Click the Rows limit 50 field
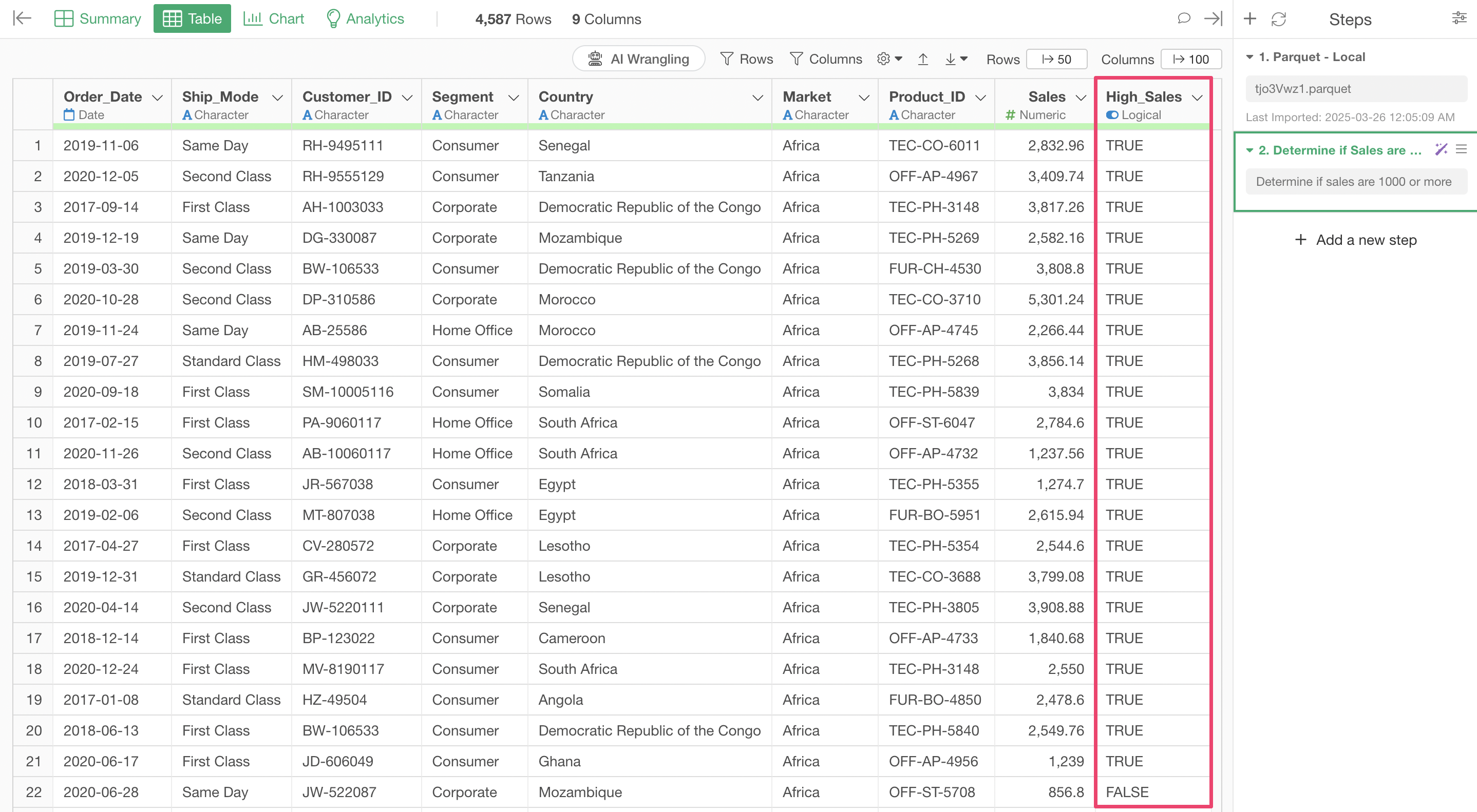 click(1056, 59)
